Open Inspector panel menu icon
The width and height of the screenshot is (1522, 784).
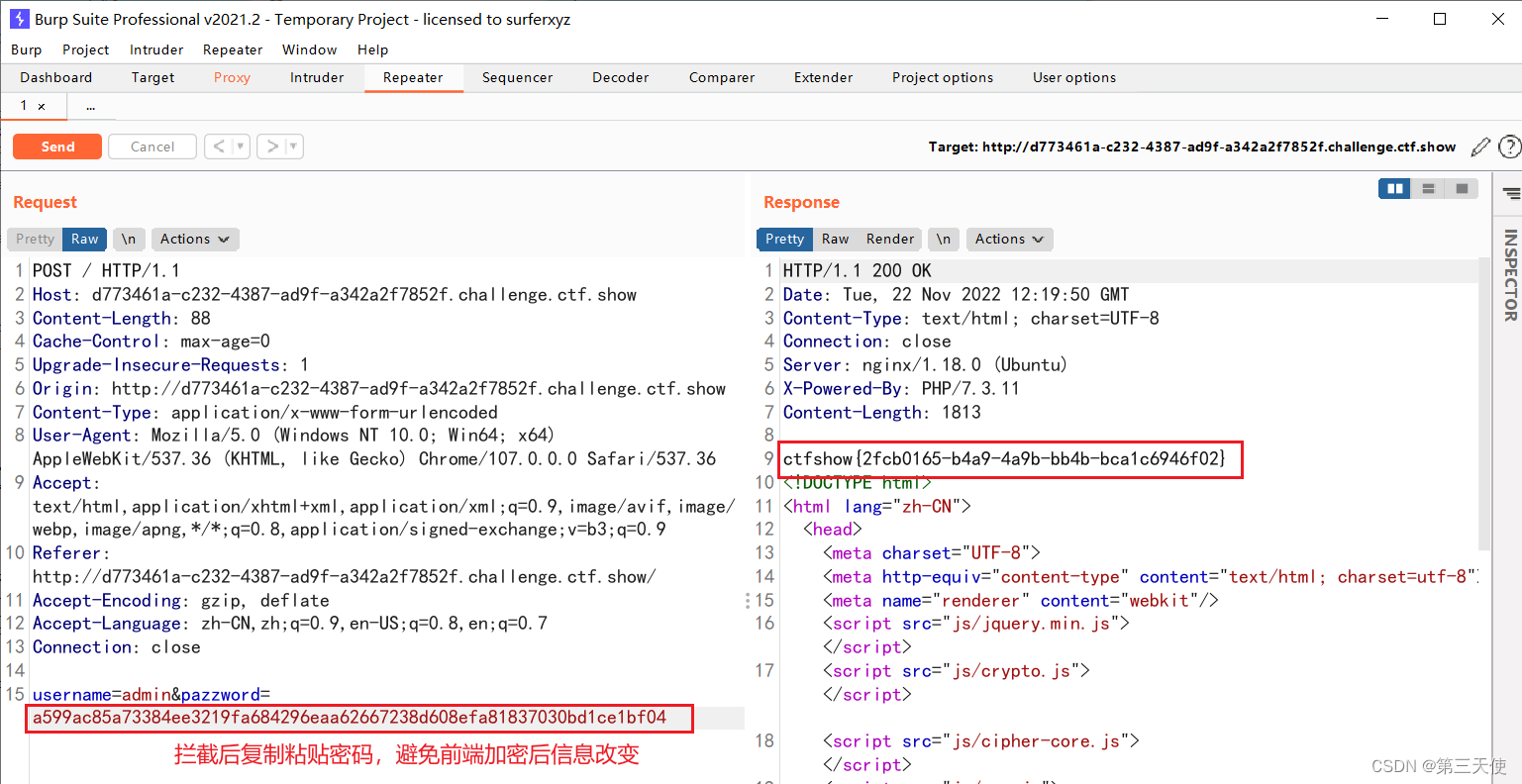(1511, 193)
